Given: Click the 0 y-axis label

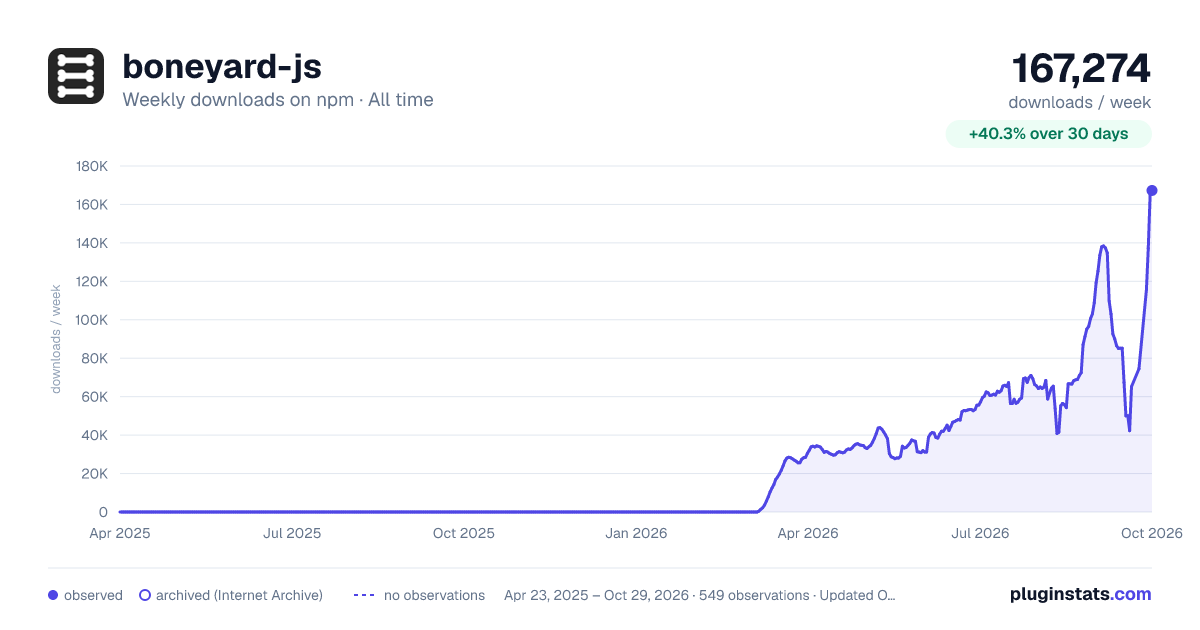Looking at the screenshot, I should (x=103, y=512).
